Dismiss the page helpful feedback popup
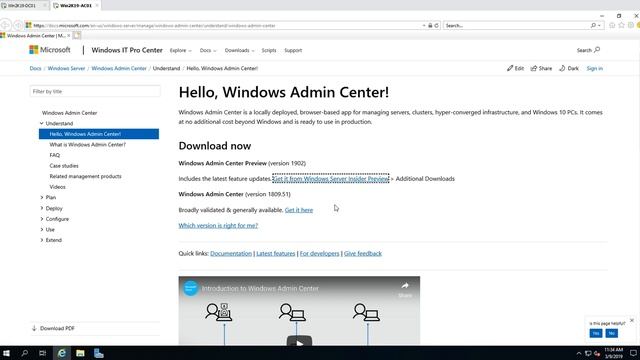640x360 pixels. coord(632,320)
